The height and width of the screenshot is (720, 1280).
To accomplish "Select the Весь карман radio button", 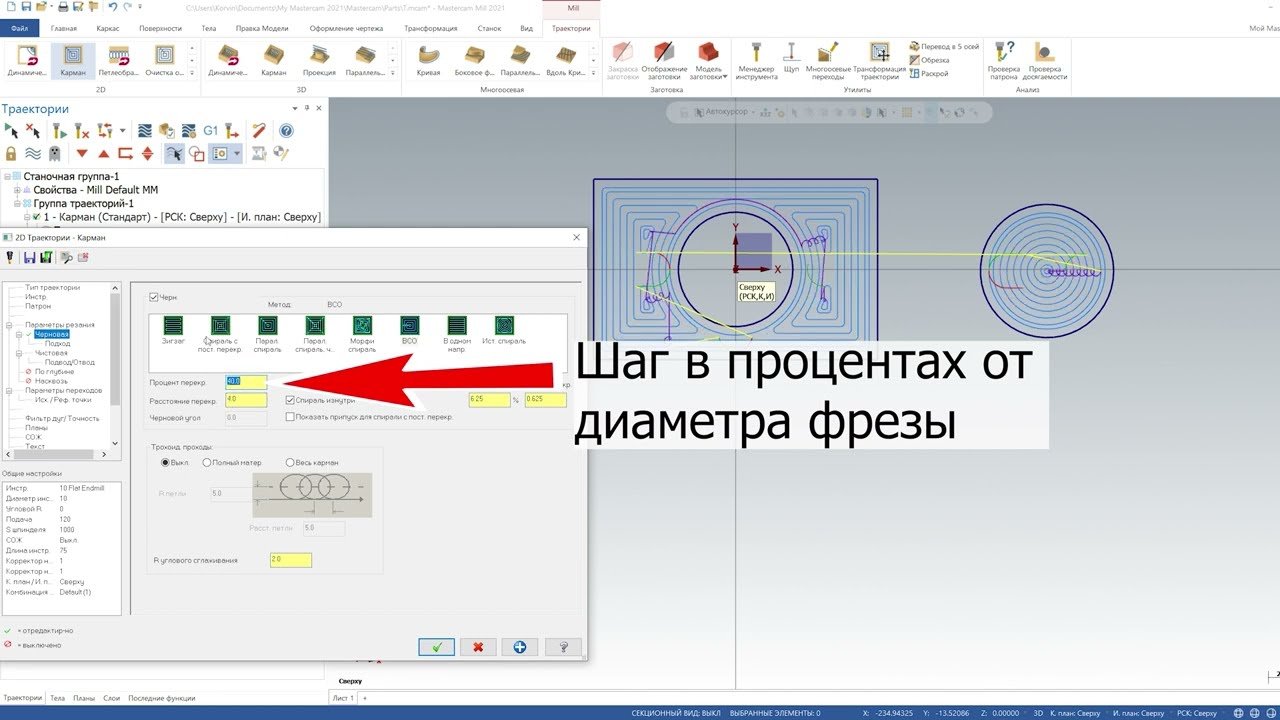I will [290, 463].
